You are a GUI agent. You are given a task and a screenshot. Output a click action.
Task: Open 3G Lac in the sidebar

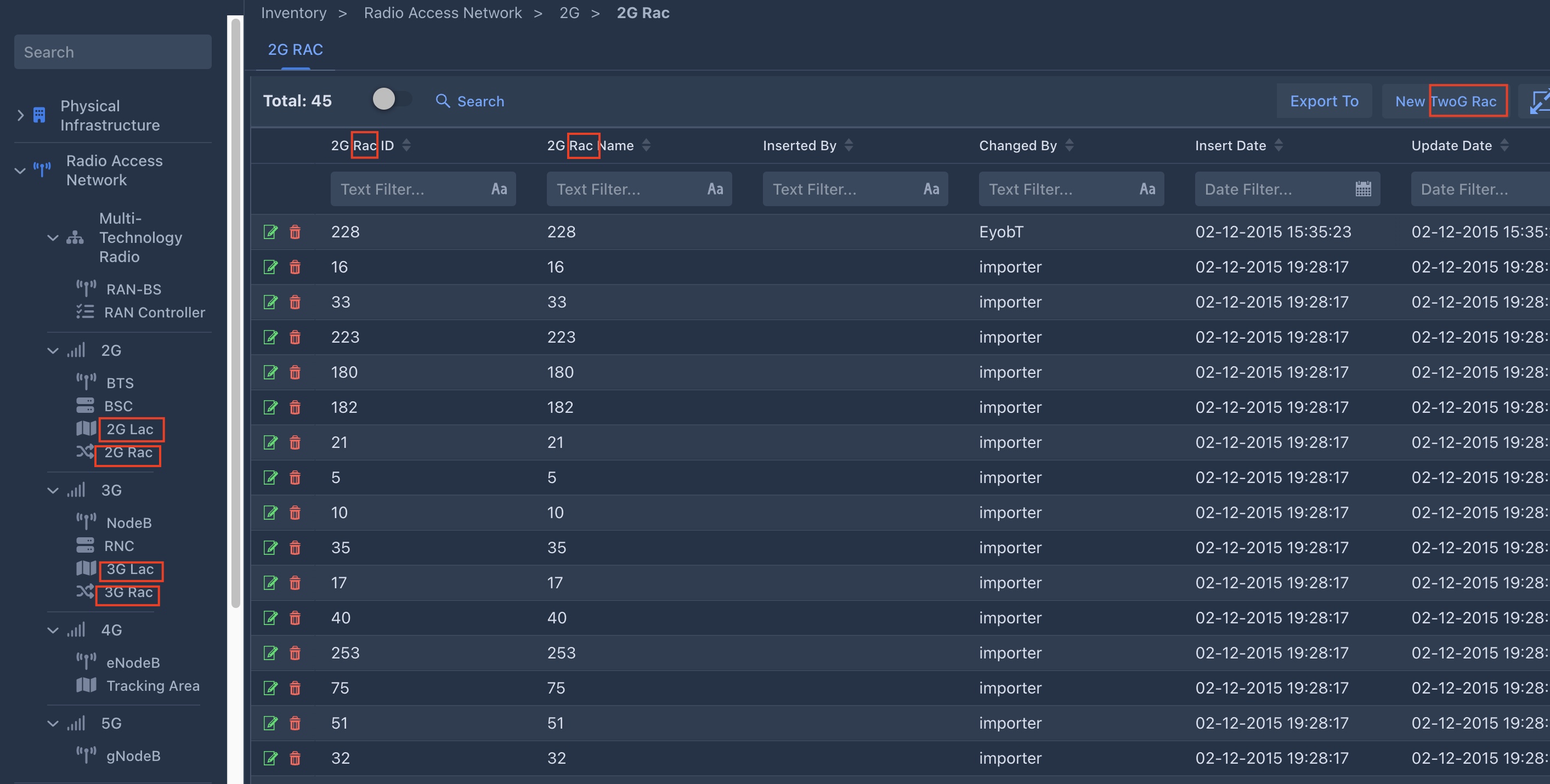[x=130, y=569]
